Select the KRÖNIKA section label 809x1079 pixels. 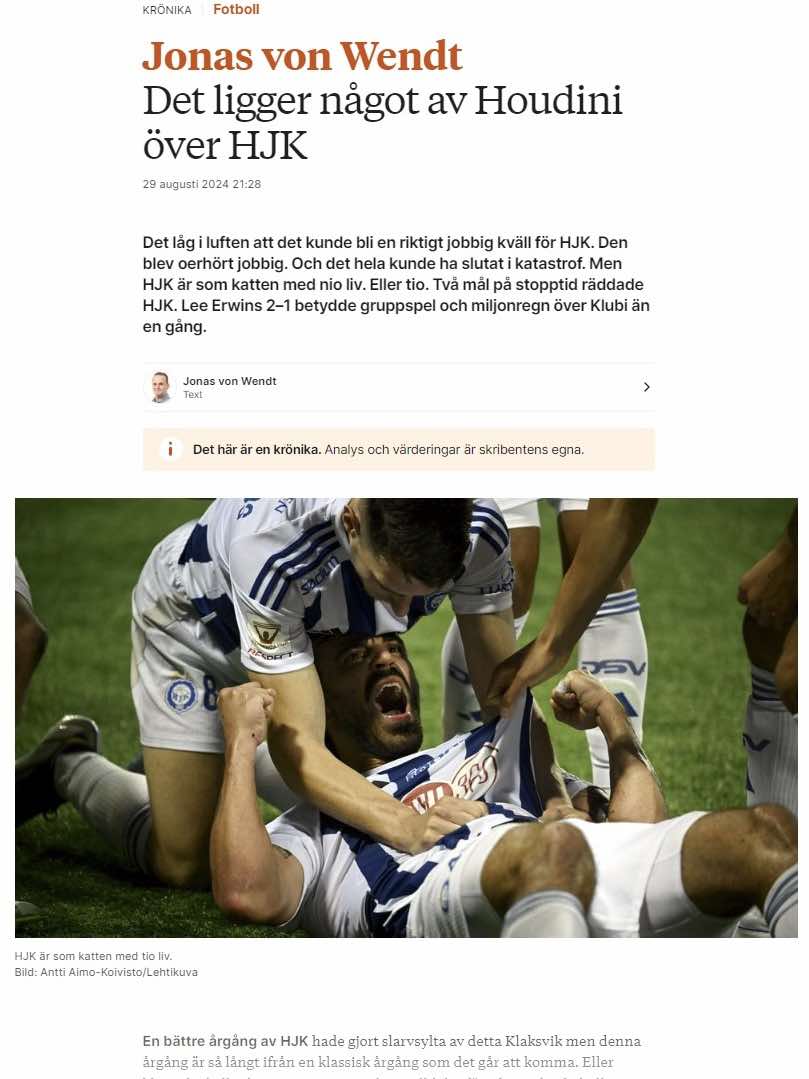(x=167, y=10)
